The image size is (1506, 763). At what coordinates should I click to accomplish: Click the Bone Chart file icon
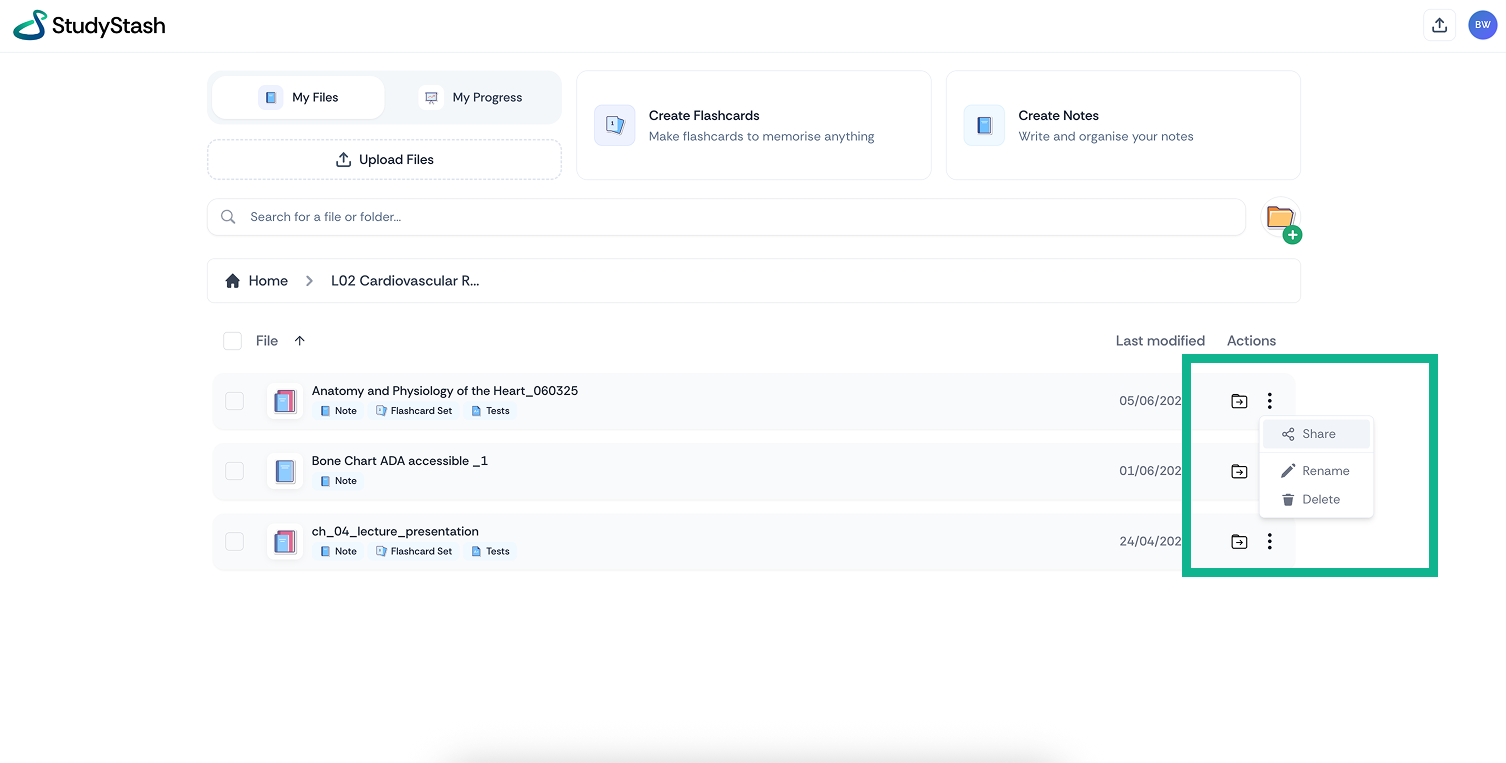tap(285, 471)
